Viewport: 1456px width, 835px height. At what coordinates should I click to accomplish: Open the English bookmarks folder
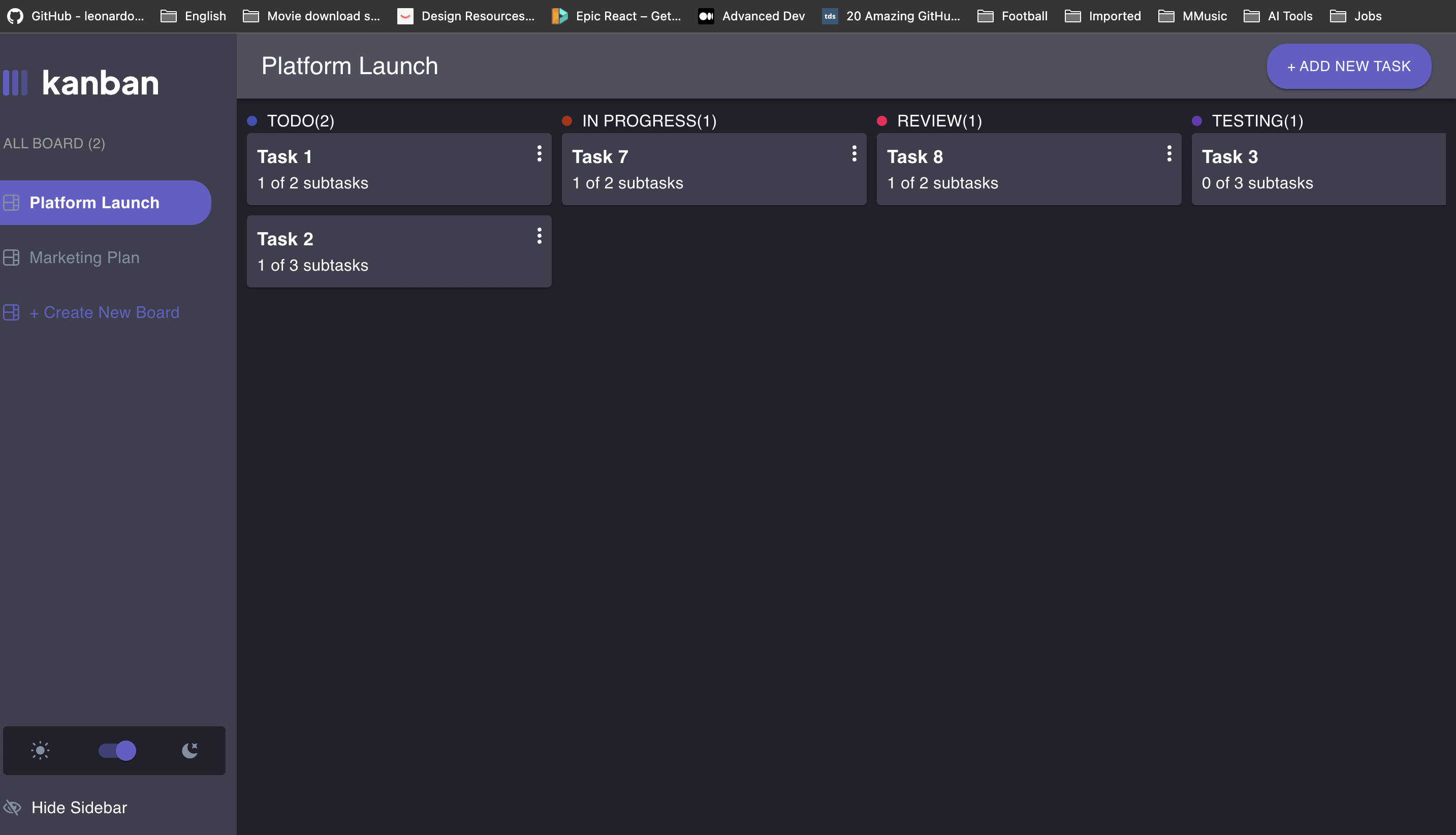(x=193, y=16)
